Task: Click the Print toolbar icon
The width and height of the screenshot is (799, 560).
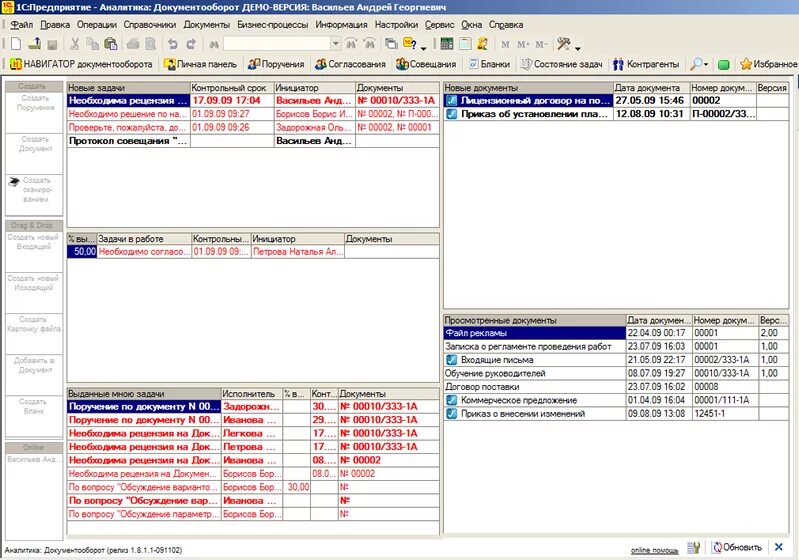Action: (133, 44)
